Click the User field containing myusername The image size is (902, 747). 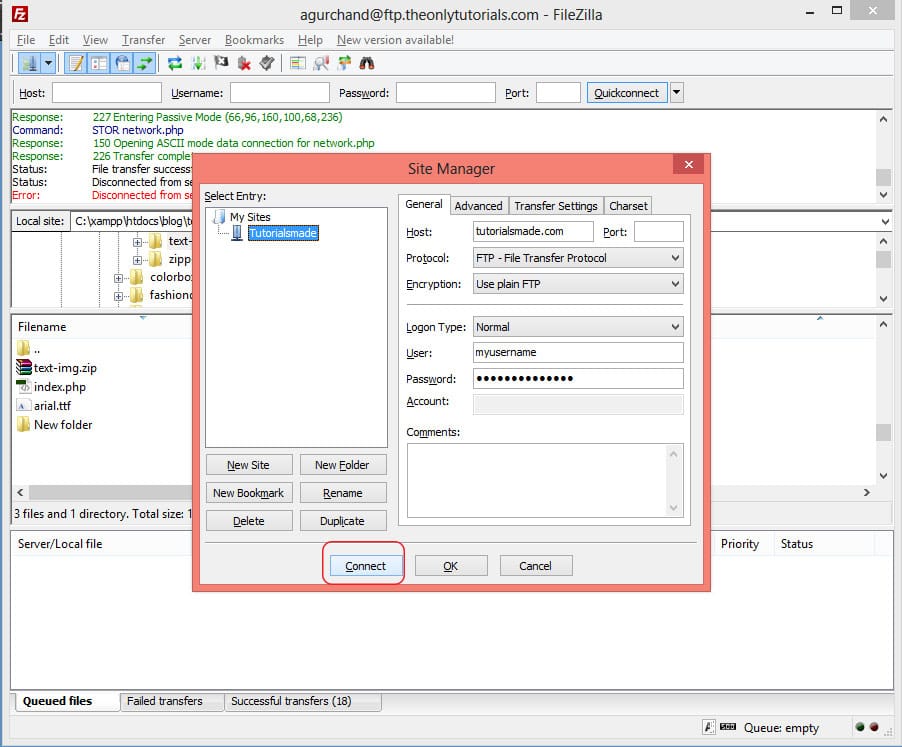point(578,352)
